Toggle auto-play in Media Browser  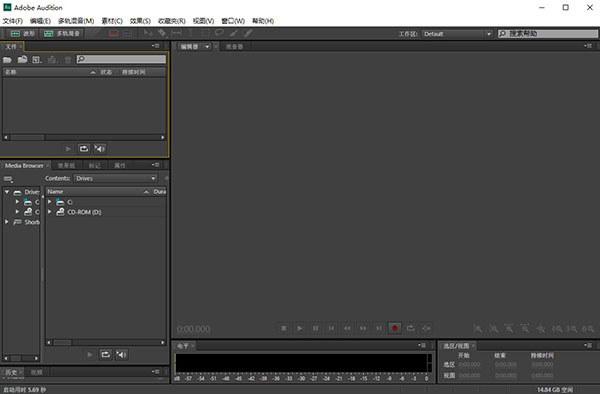pyautogui.click(x=122, y=355)
